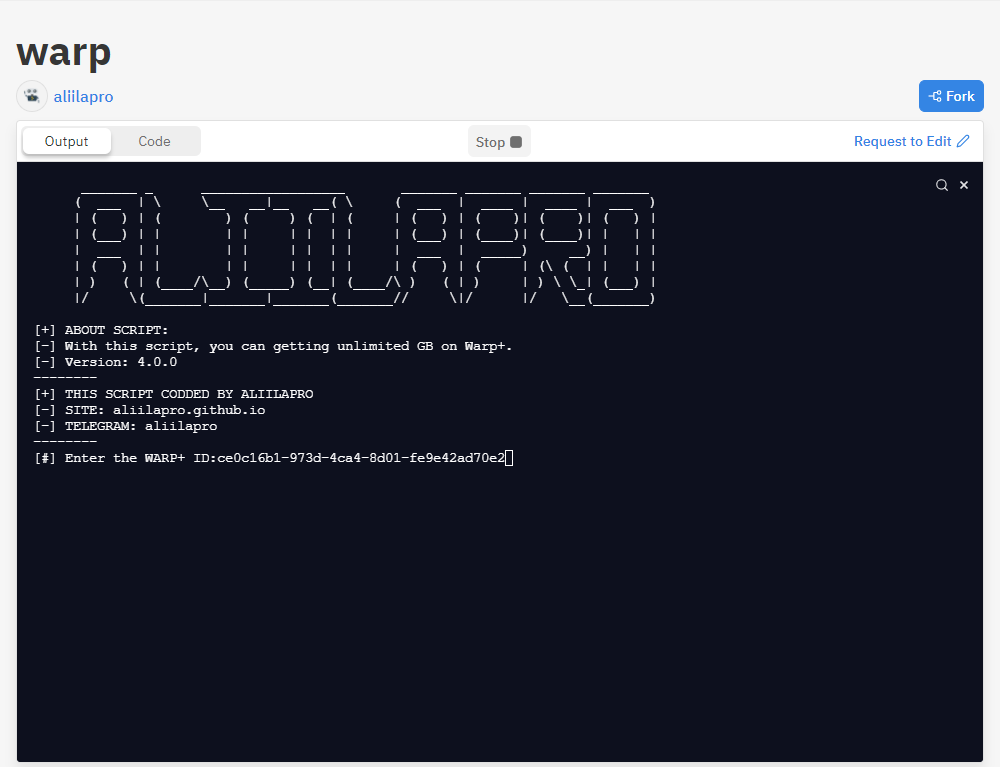Image resolution: width=1000 pixels, height=767 pixels.
Task: Click the 'ABOUT SCRIPT:' line
Action: tap(101, 330)
